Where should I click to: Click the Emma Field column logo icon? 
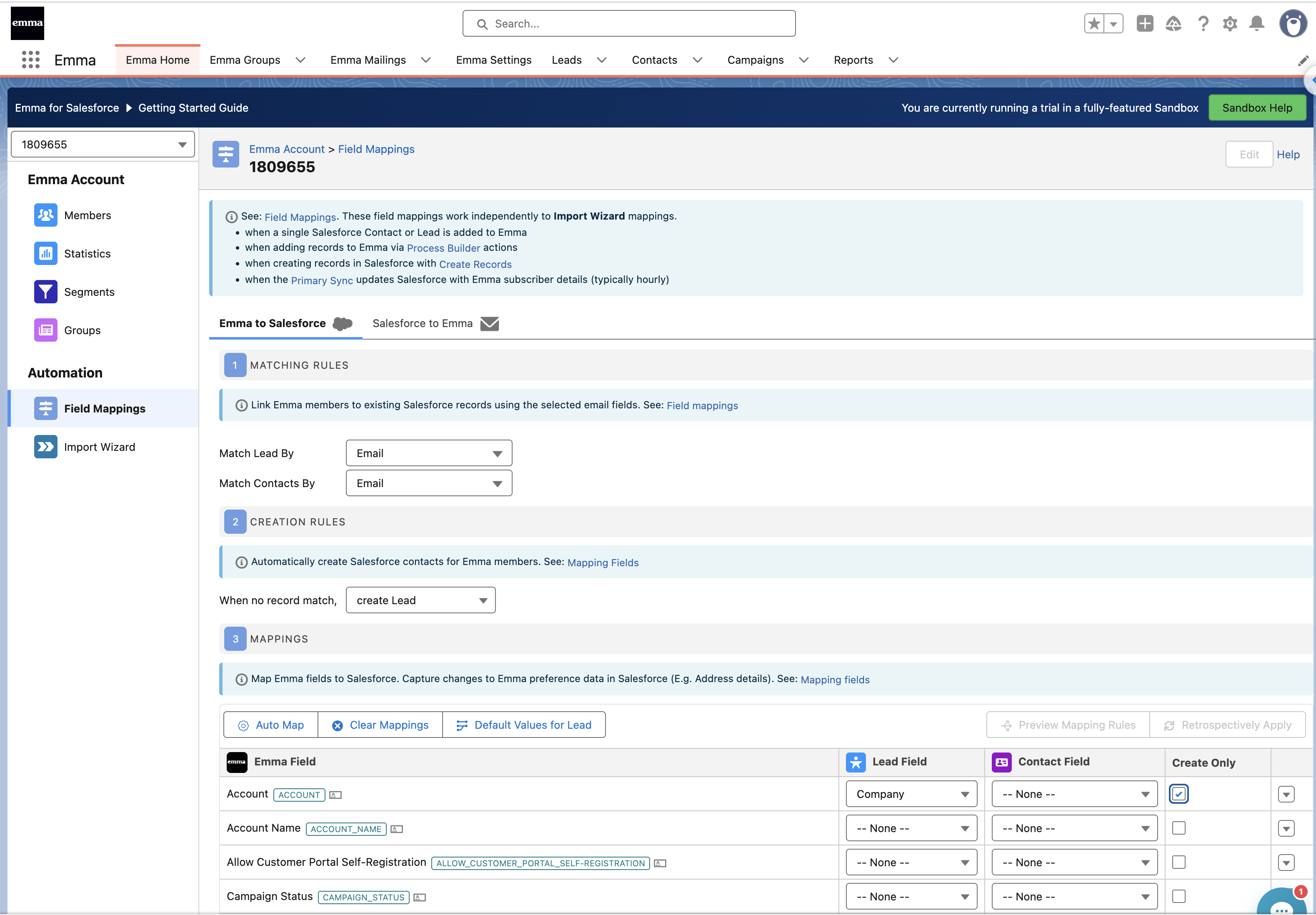[237, 762]
